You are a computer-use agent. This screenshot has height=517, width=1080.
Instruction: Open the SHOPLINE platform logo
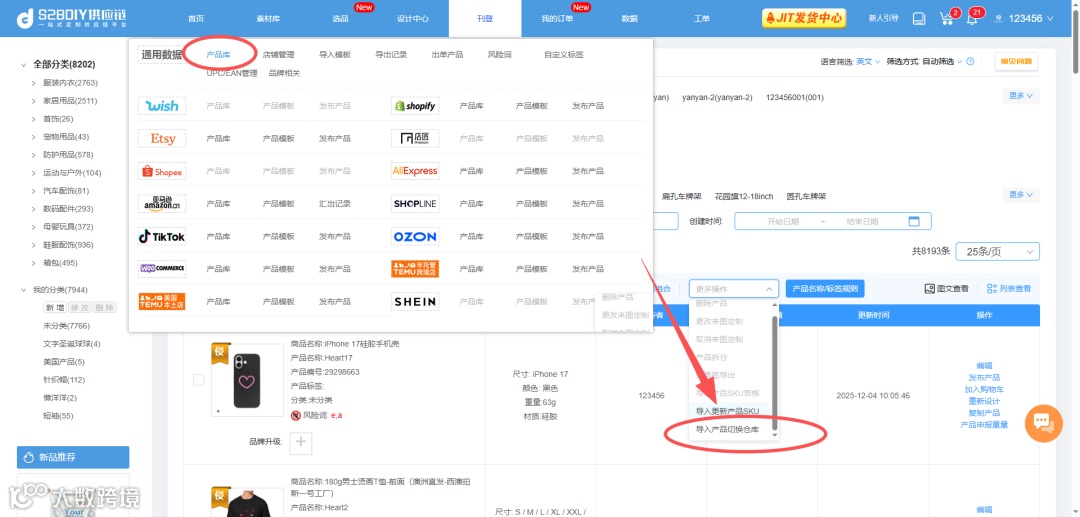(415, 204)
